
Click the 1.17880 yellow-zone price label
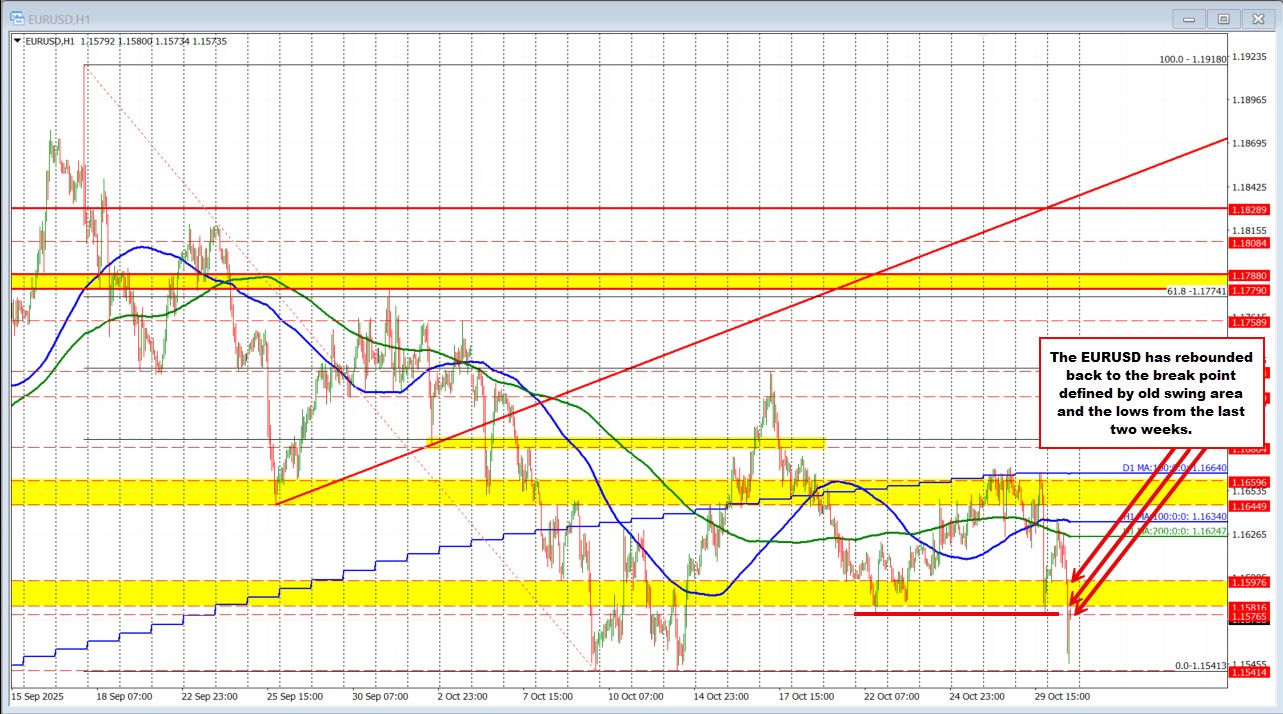point(1248,275)
